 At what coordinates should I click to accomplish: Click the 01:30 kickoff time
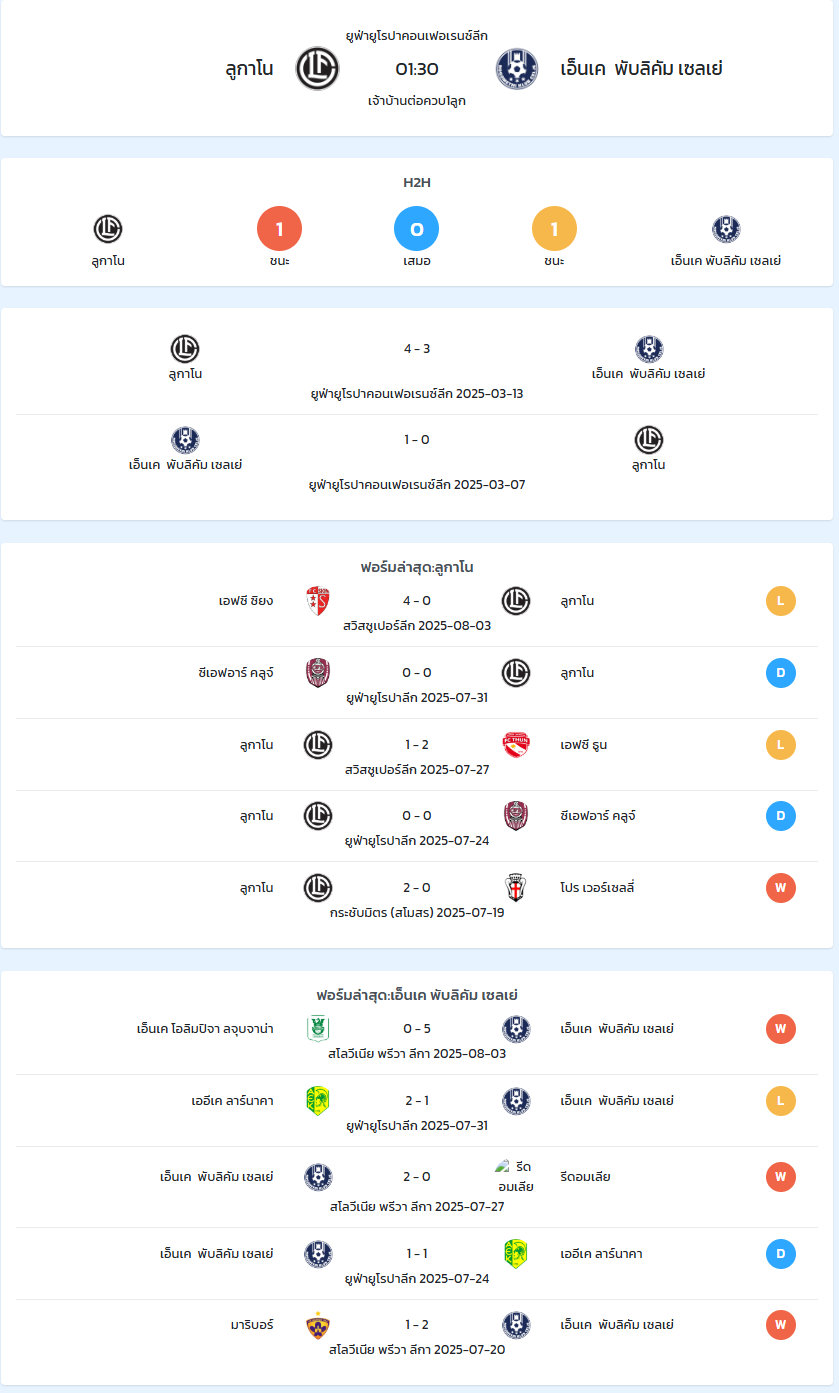(x=417, y=69)
